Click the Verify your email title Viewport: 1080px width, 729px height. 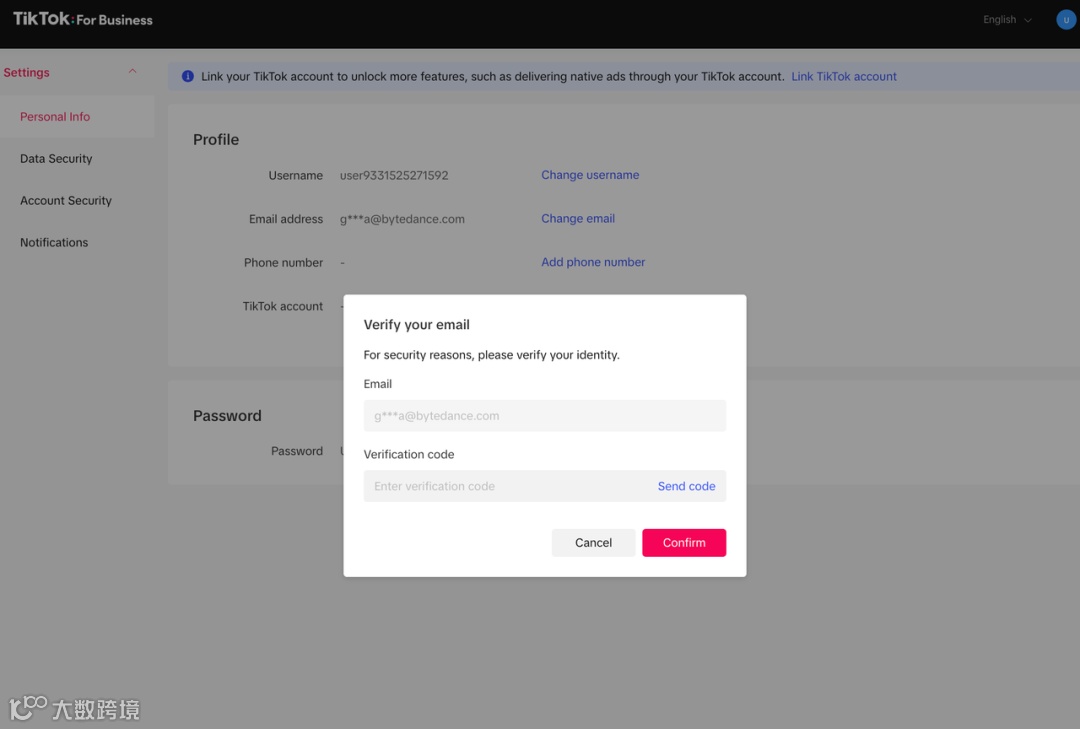[417, 325]
